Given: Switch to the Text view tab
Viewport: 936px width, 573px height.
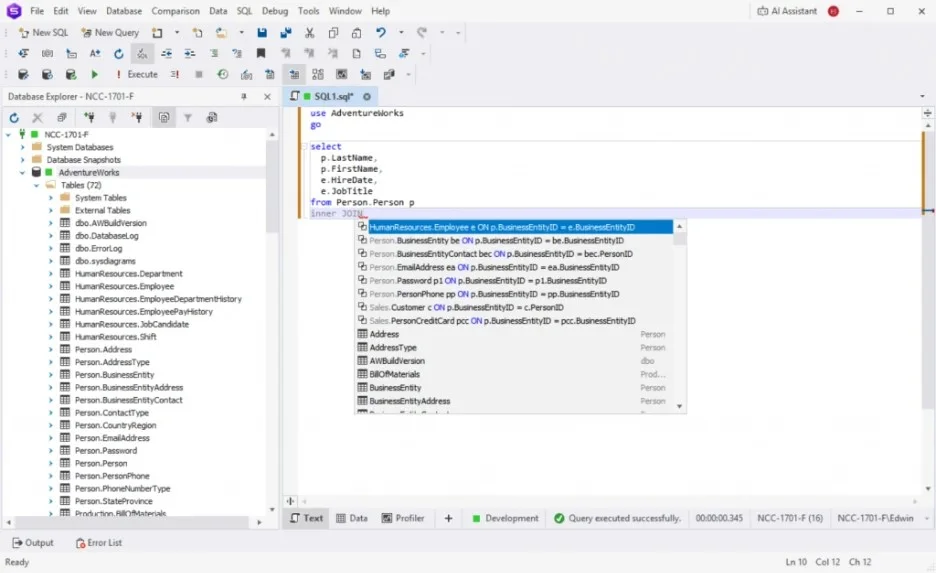Looking at the screenshot, I should [x=306, y=518].
